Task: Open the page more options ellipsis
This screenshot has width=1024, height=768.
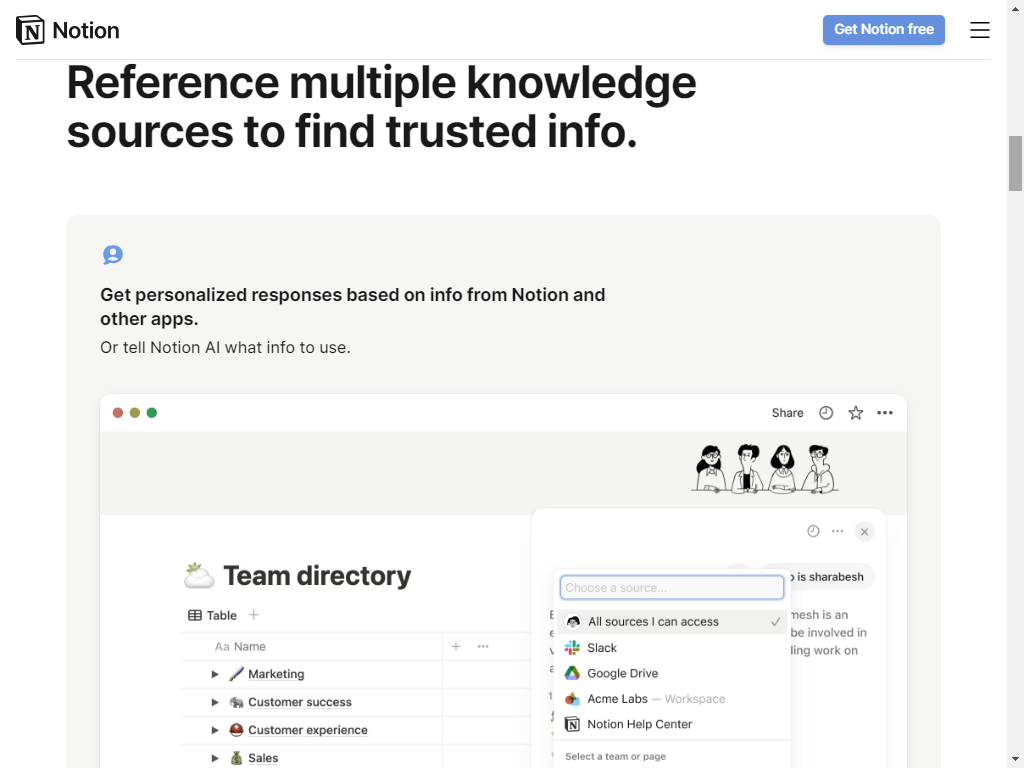Action: 885,413
